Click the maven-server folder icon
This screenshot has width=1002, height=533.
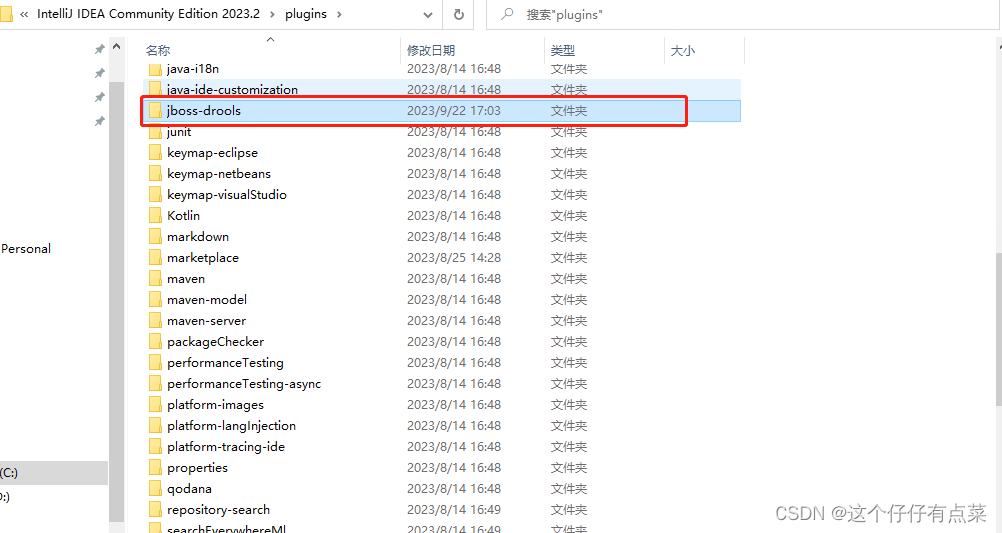[155, 321]
